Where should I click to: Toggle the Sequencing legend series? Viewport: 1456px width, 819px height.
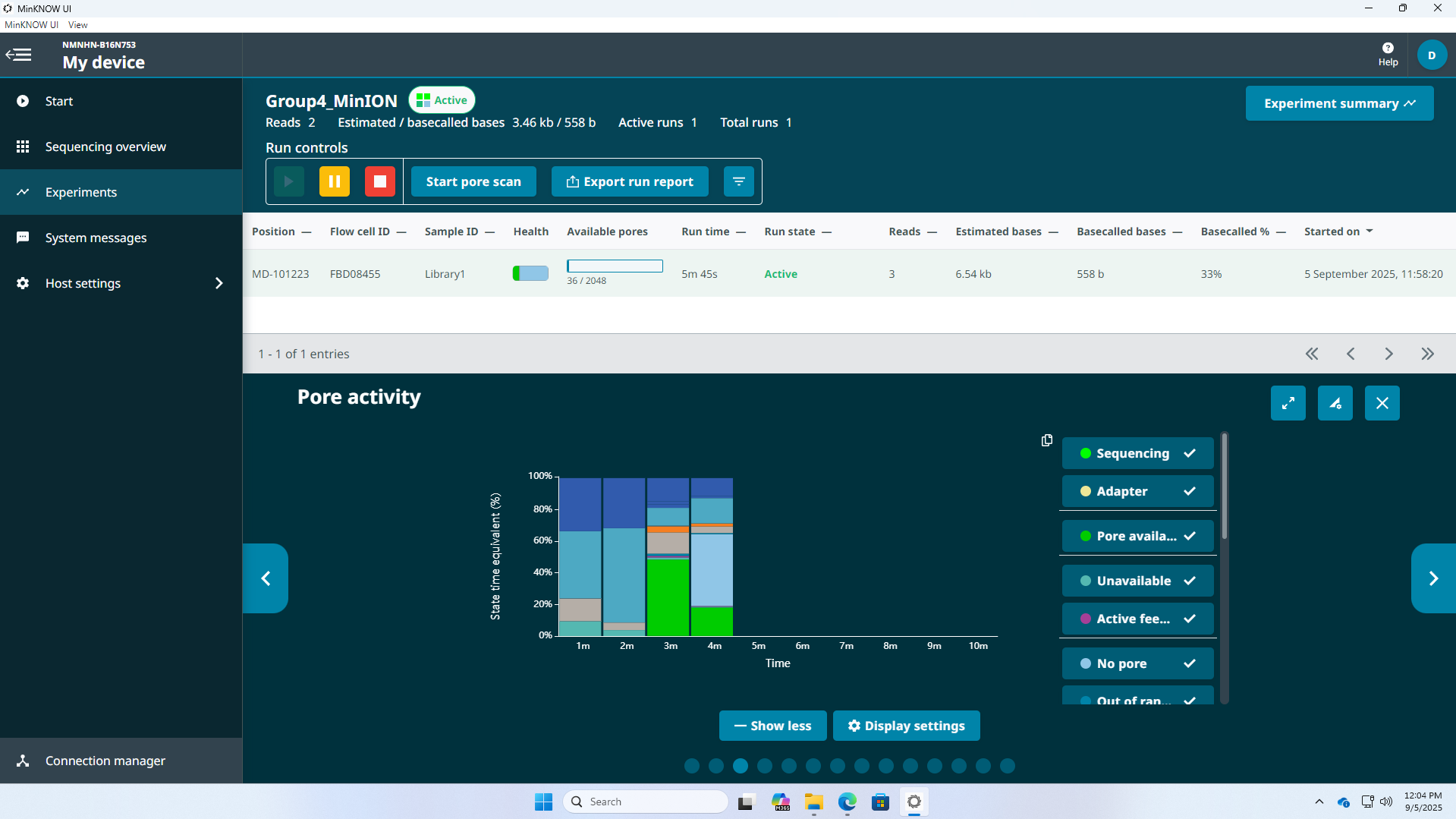(x=1137, y=453)
